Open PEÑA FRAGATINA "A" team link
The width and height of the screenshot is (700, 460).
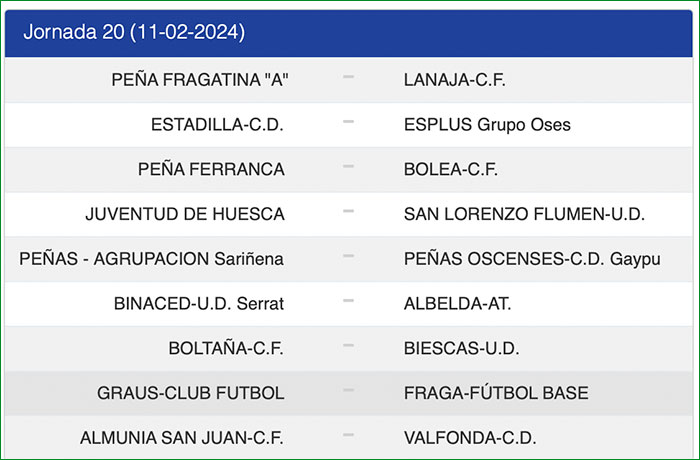(x=198, y=80)
